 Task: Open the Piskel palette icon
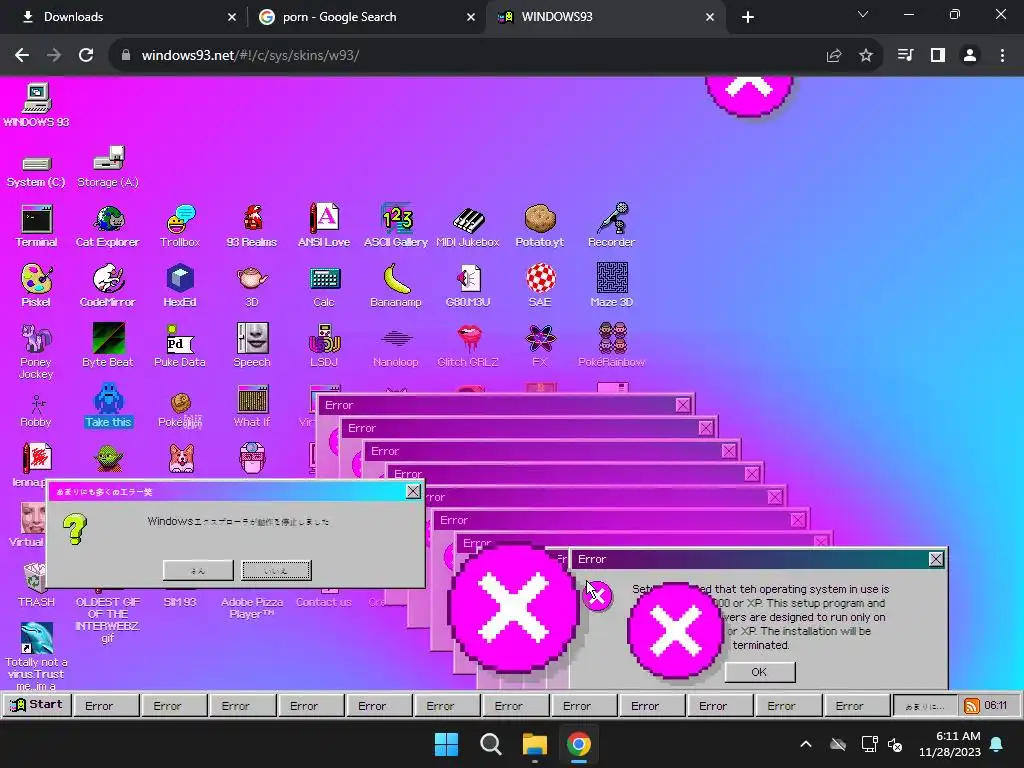pyautogui.click(x=37, y=286)
